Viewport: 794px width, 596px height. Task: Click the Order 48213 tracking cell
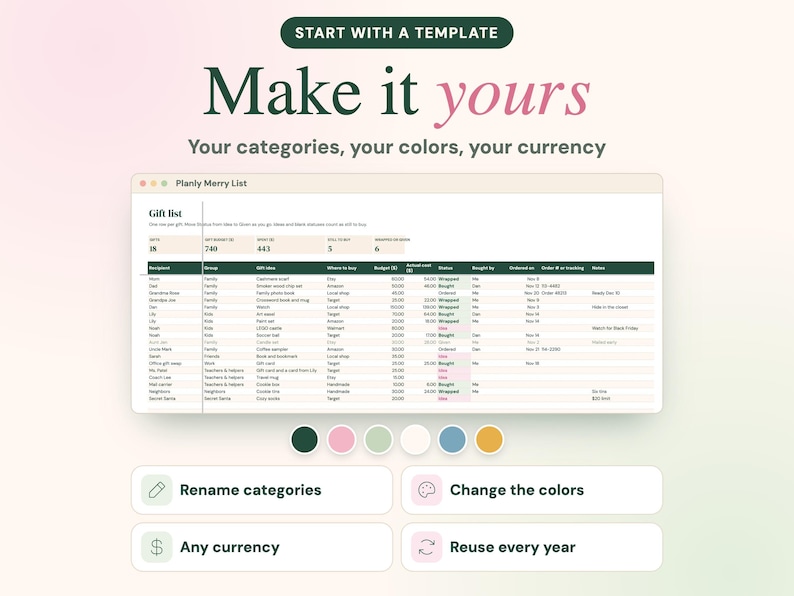coord(554,293)
